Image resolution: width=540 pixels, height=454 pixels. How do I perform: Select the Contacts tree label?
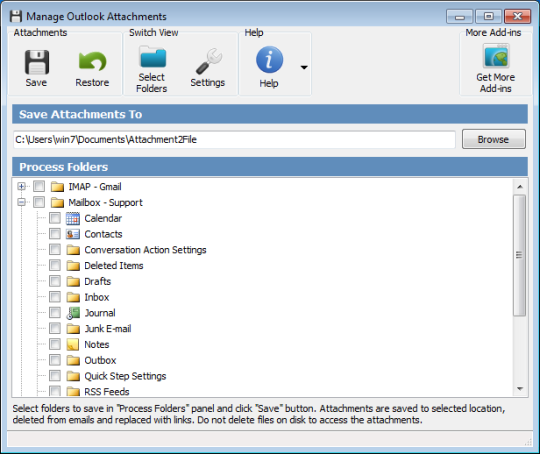[103, 234]
